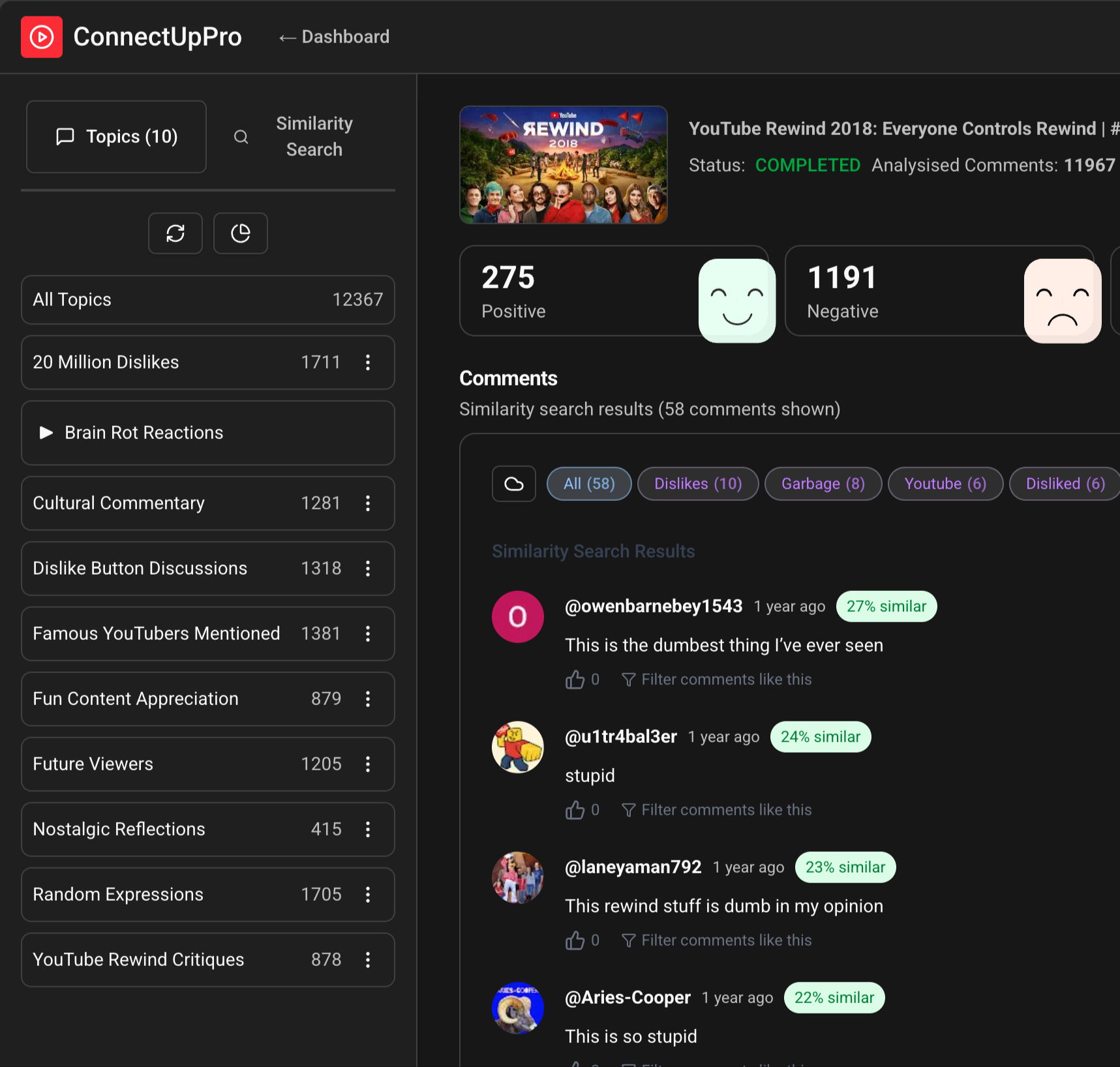
Task: Click the filter funnel icon under the stupid comment
Action: pos(628,809)
